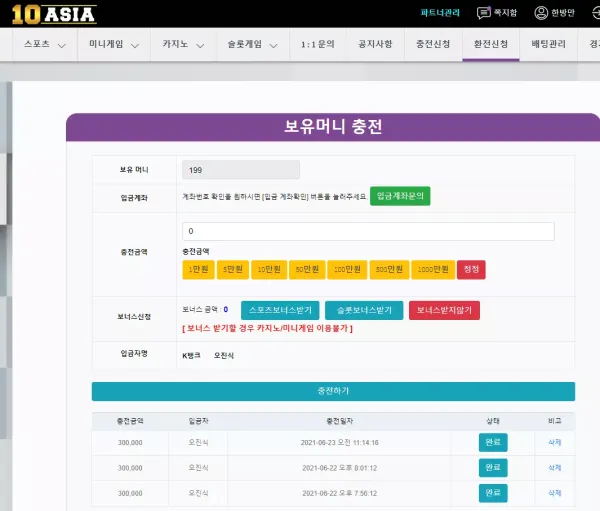This screenshot has width=600, height=511.
Task: Open the 배팅관리 menu
Action: [x=549, y=44]
